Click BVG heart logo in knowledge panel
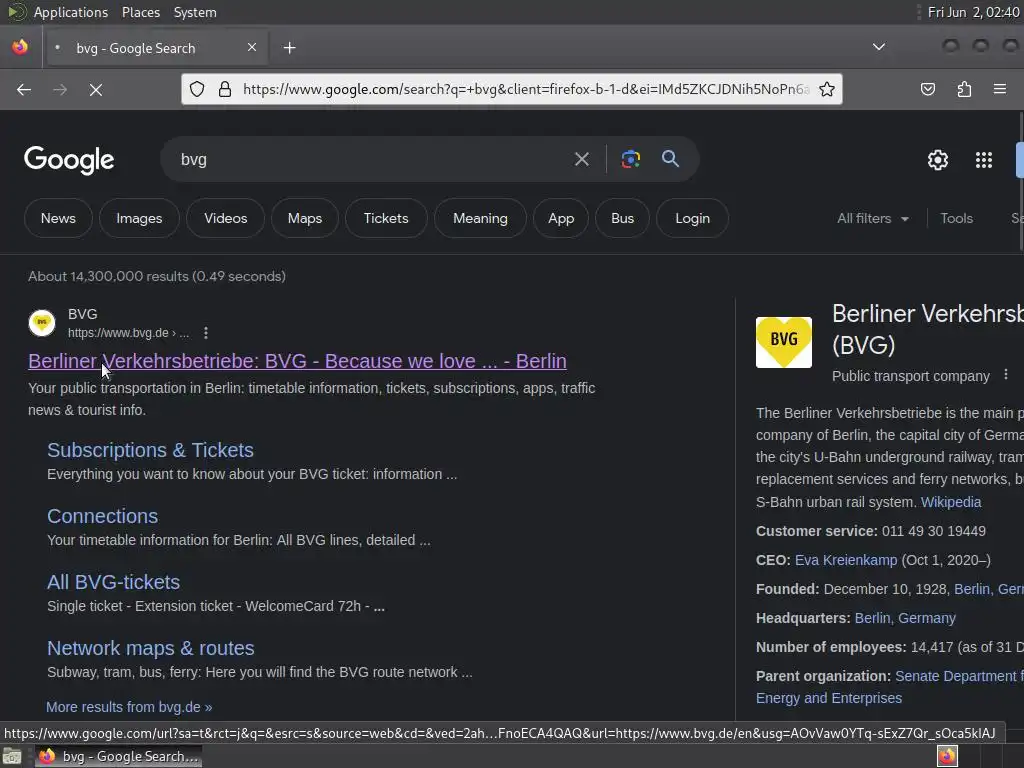Viewport: 1024px width, 768px height. [x=784, y=342]
